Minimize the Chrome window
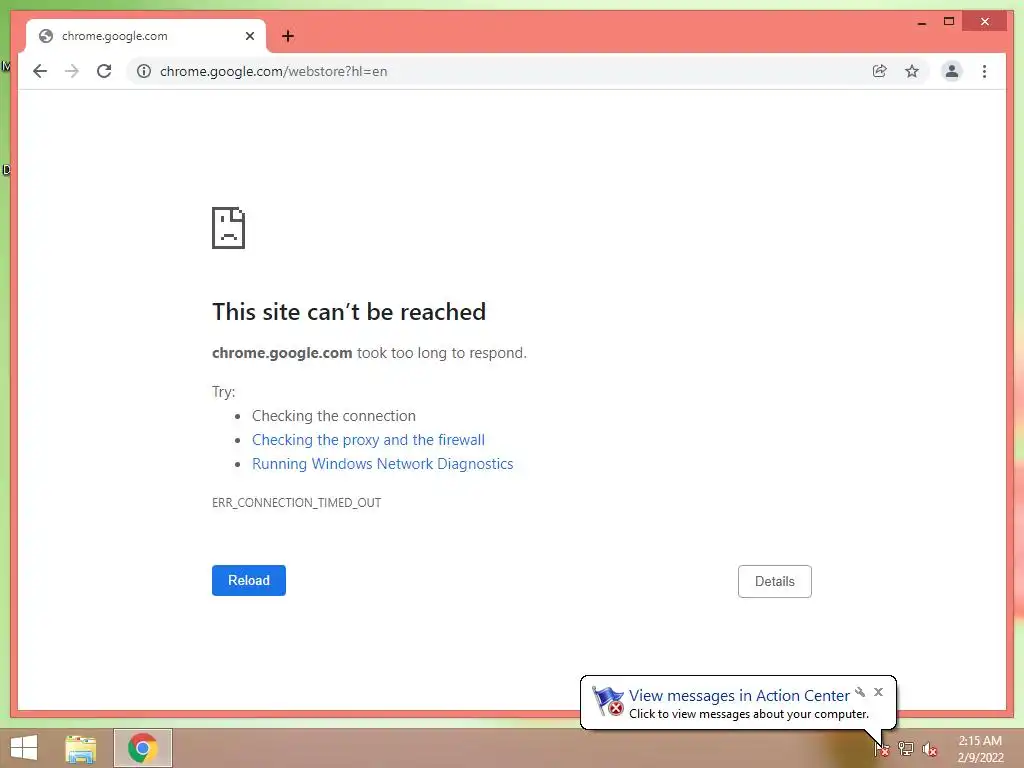Image resolution: width=1024 pixels, height=768 pixels. [921, 22]
